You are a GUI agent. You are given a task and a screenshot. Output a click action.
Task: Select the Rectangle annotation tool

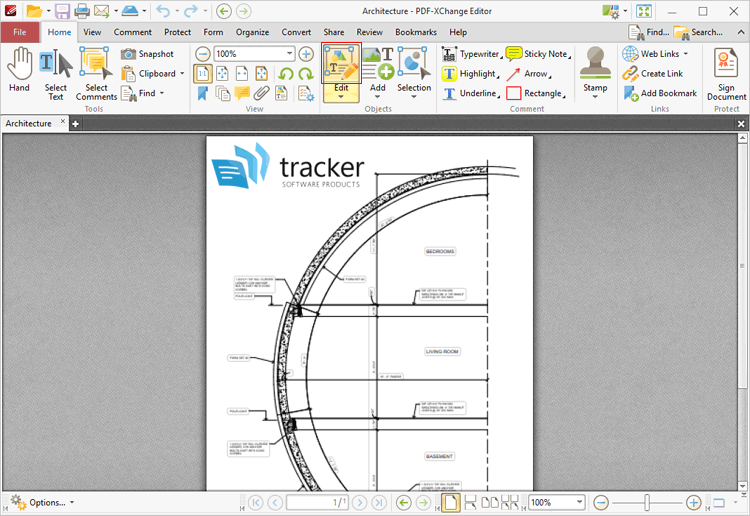(x=535, y=93)
